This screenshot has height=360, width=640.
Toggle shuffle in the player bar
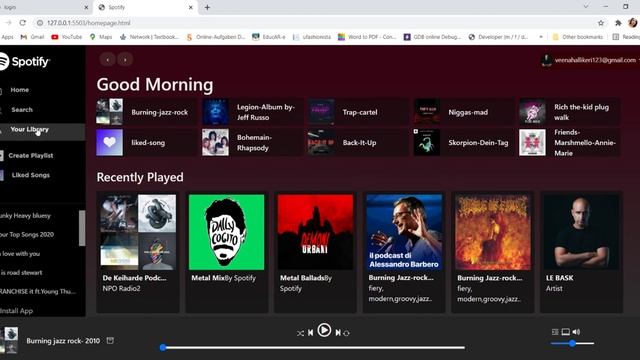tap(300, 333)
